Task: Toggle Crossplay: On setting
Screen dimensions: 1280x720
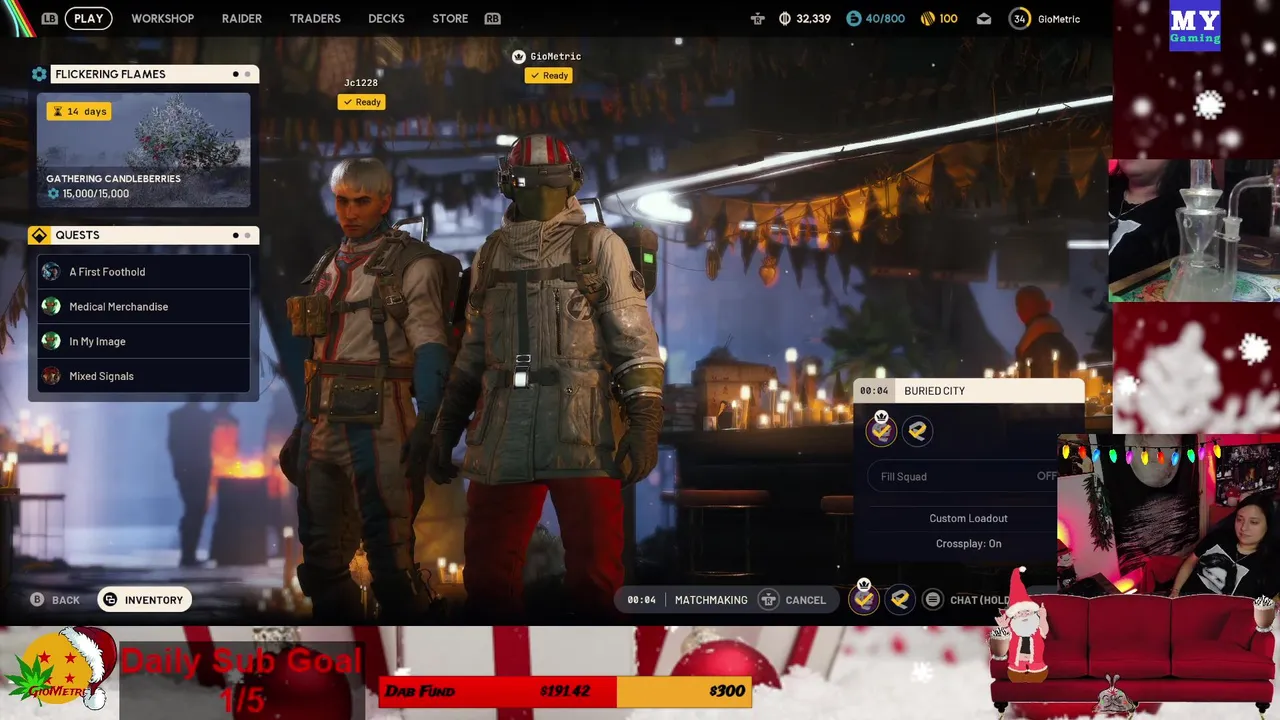Action: (968, 544)
